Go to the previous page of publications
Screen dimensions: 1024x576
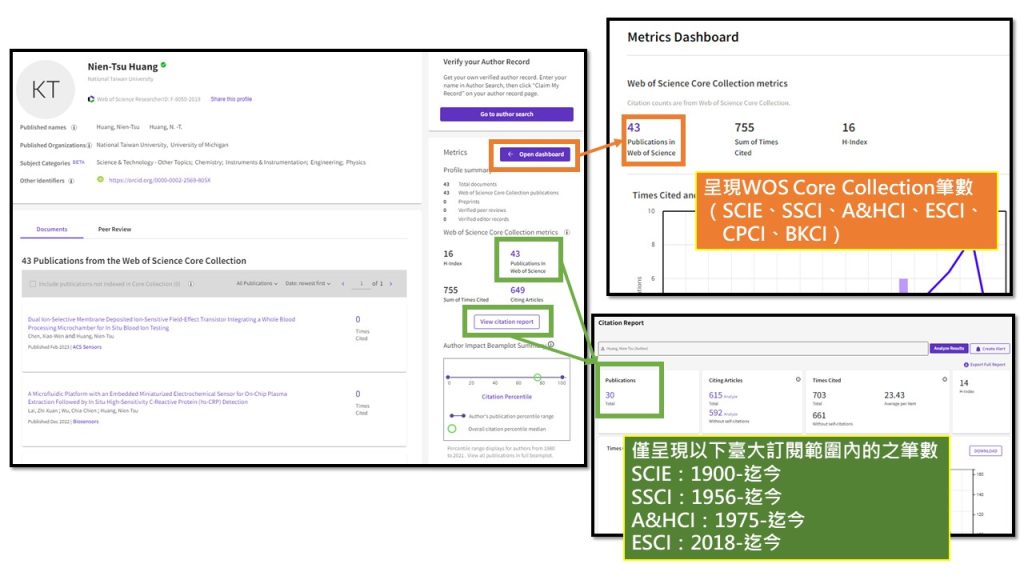coord(343,283)
